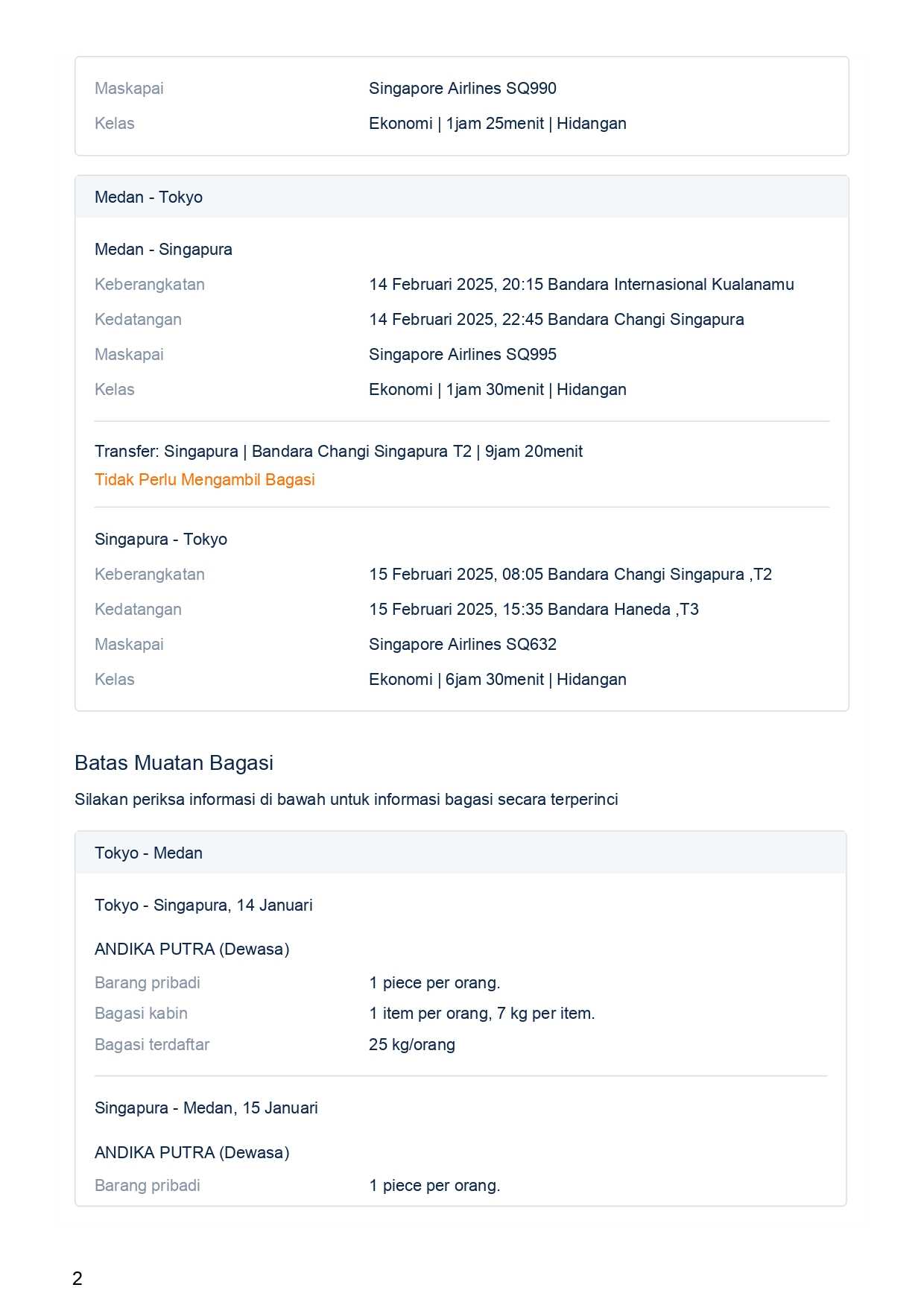The image size is (924, 1308).
Task: Click the 'Singapore Airlines SQ995' airline text
Action: (x=462, y=354)
